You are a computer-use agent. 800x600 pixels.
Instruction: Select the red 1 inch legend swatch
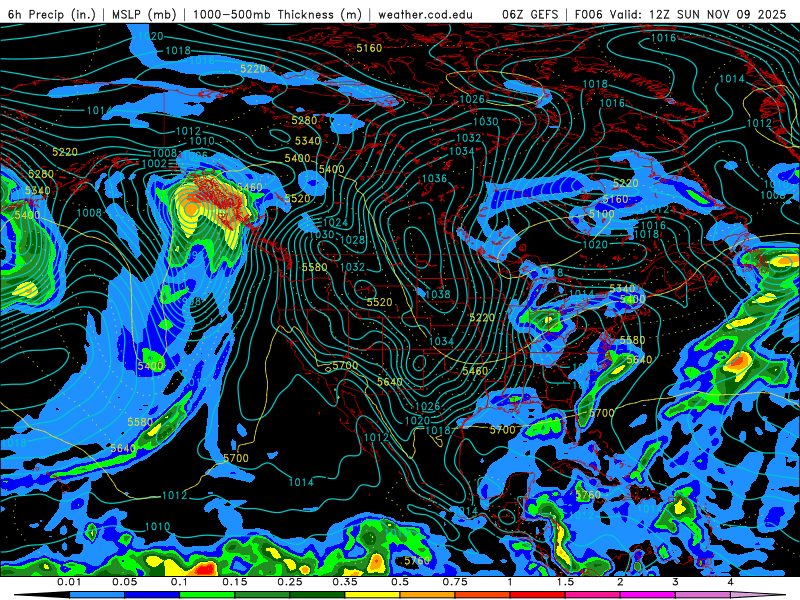click(538, 595)
